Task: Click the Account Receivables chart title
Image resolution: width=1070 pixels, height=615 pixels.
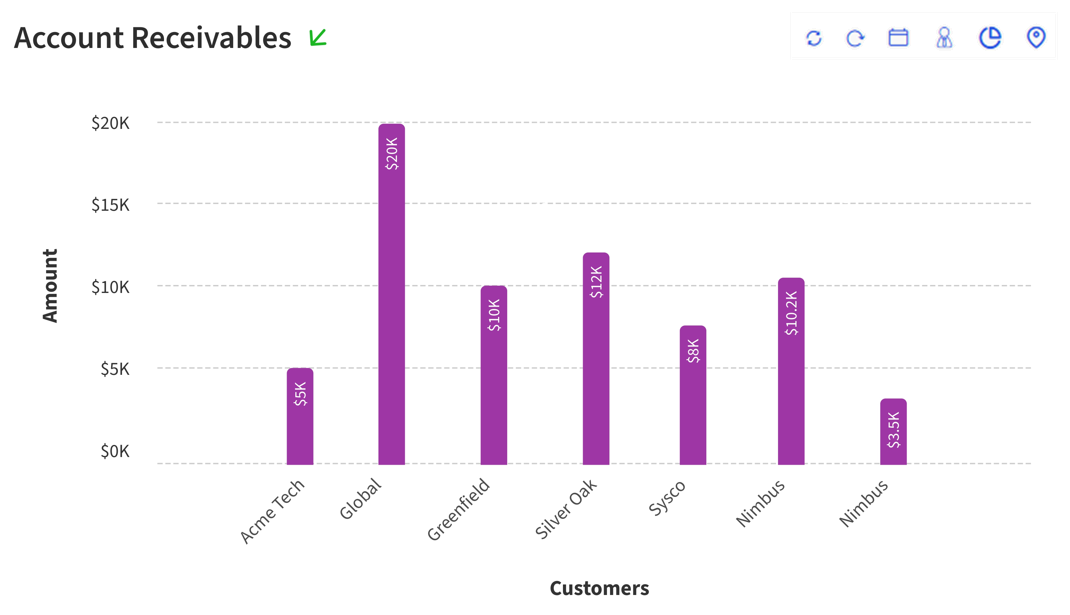Action: pyautogui.click(x=150, y=37)
